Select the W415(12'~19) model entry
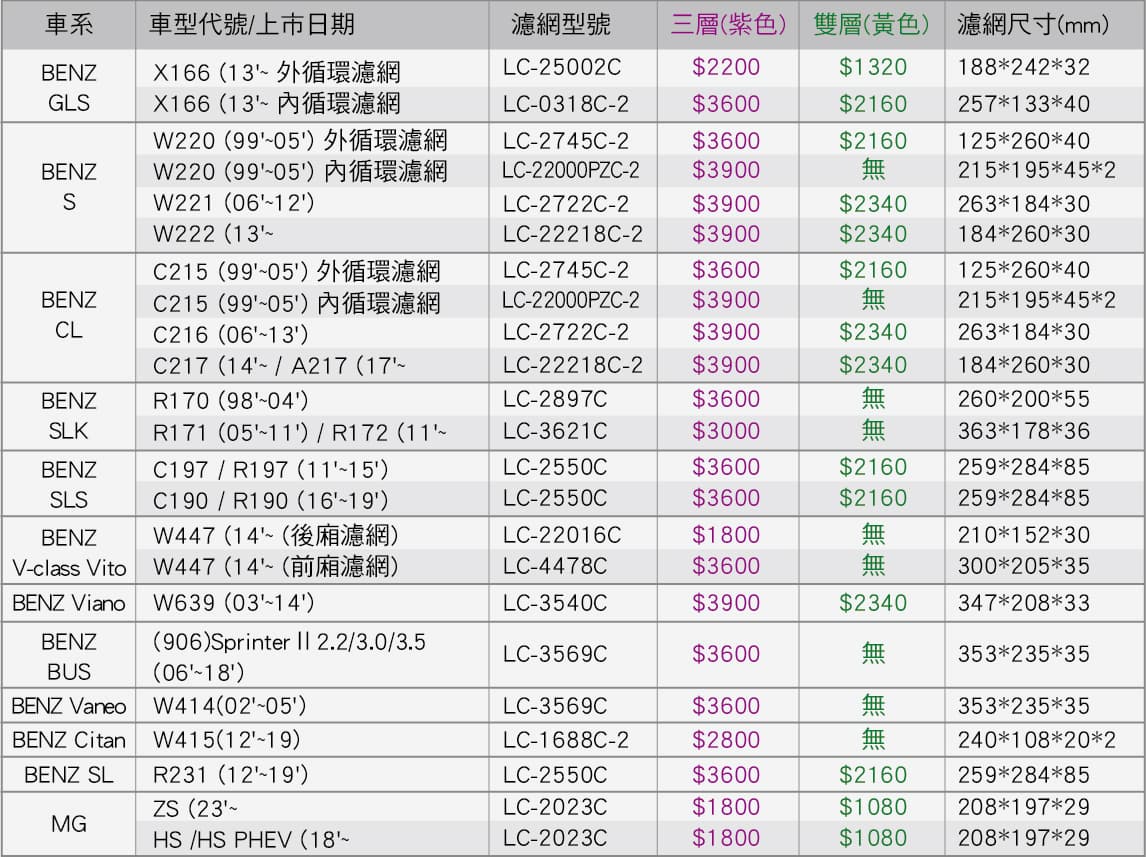 tap(227, 740)
